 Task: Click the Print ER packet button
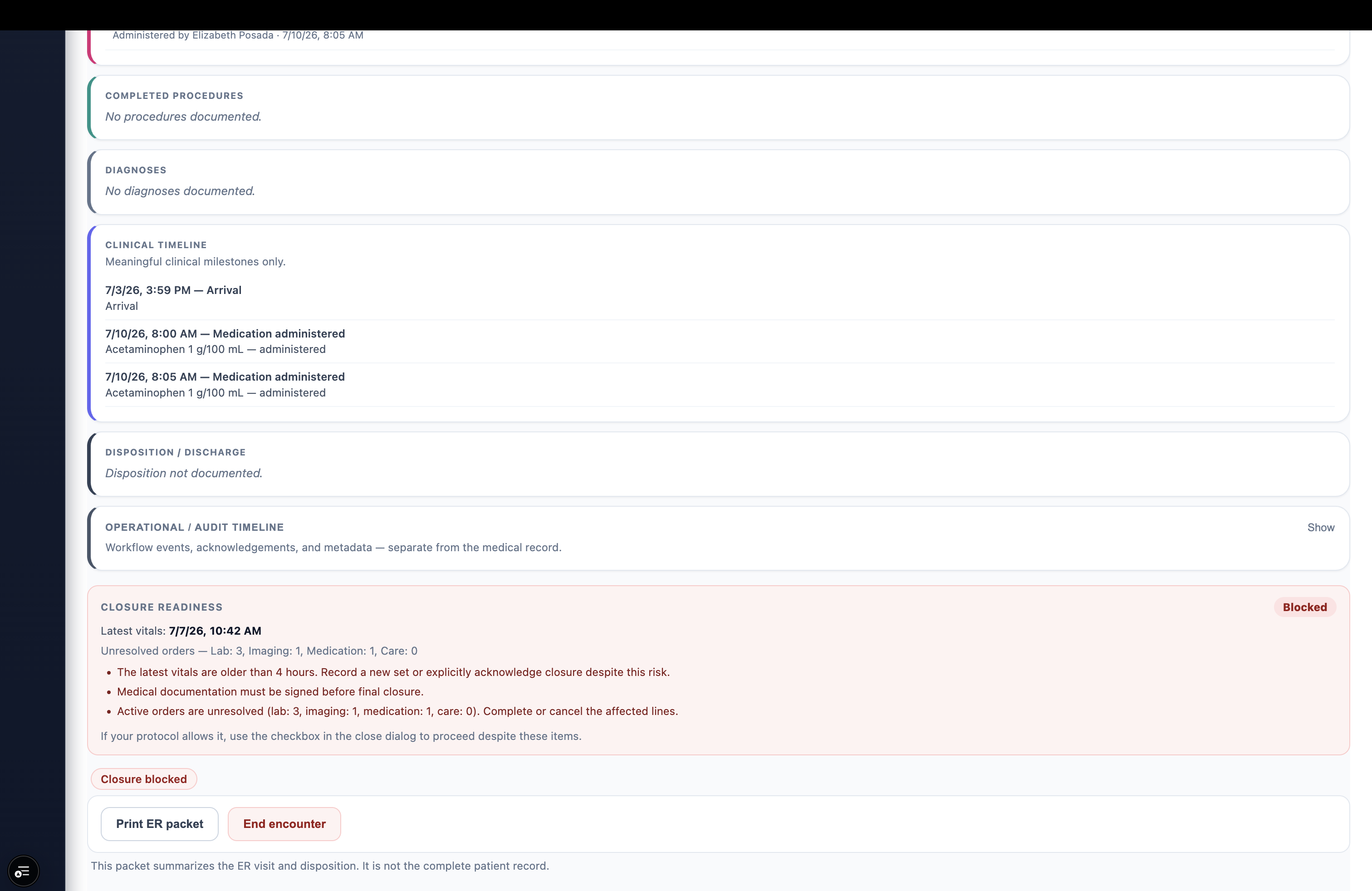pyautogui.click(x=160, y=823)
